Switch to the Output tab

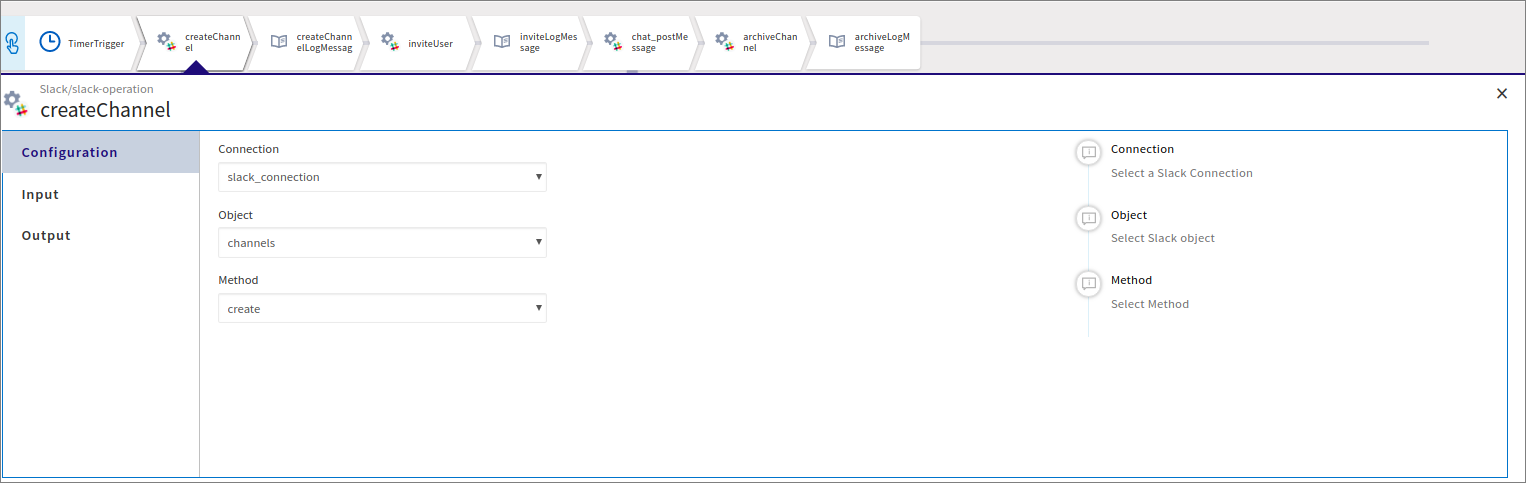coord(101,236)
